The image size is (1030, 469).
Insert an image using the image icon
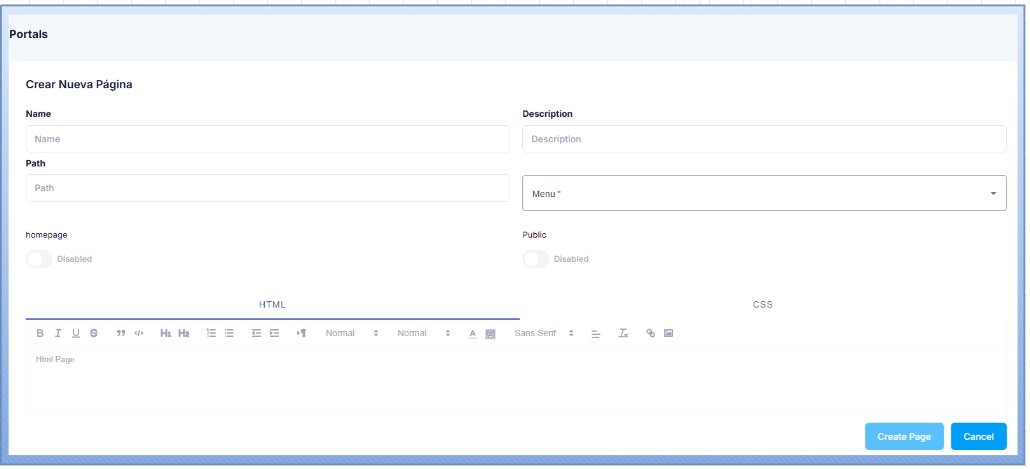point(668,333)
